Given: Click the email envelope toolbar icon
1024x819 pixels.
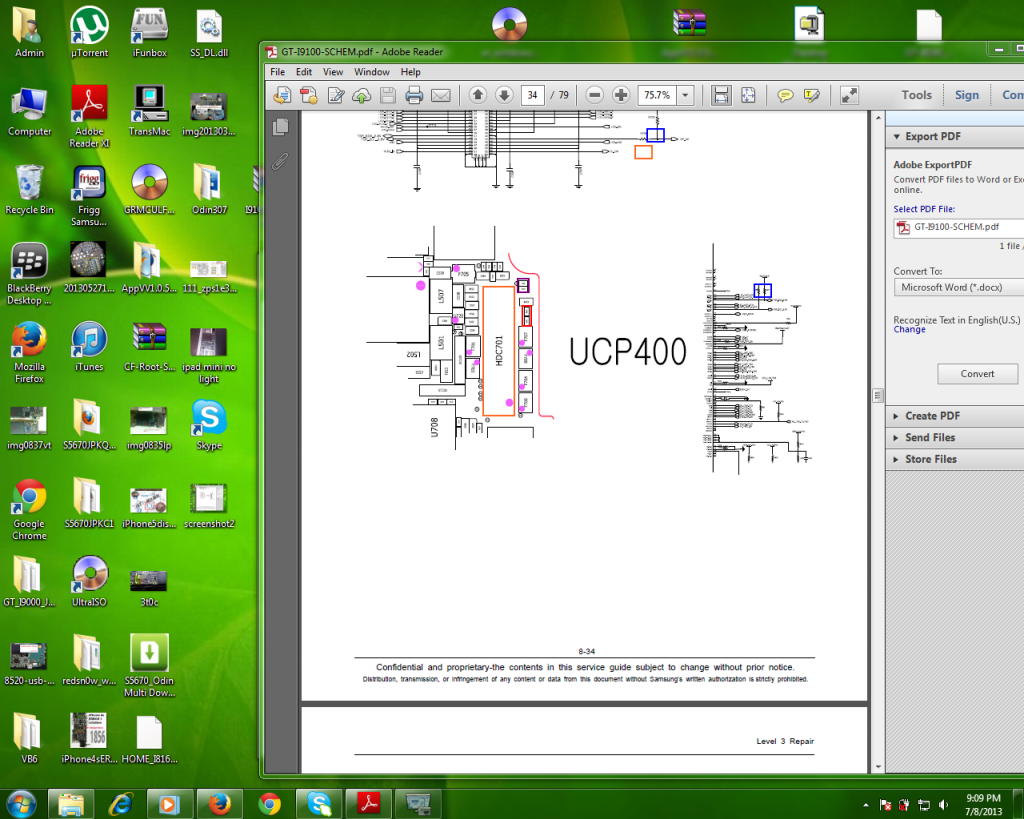Looking at the screenshot, I should click(x=440, y=95).
